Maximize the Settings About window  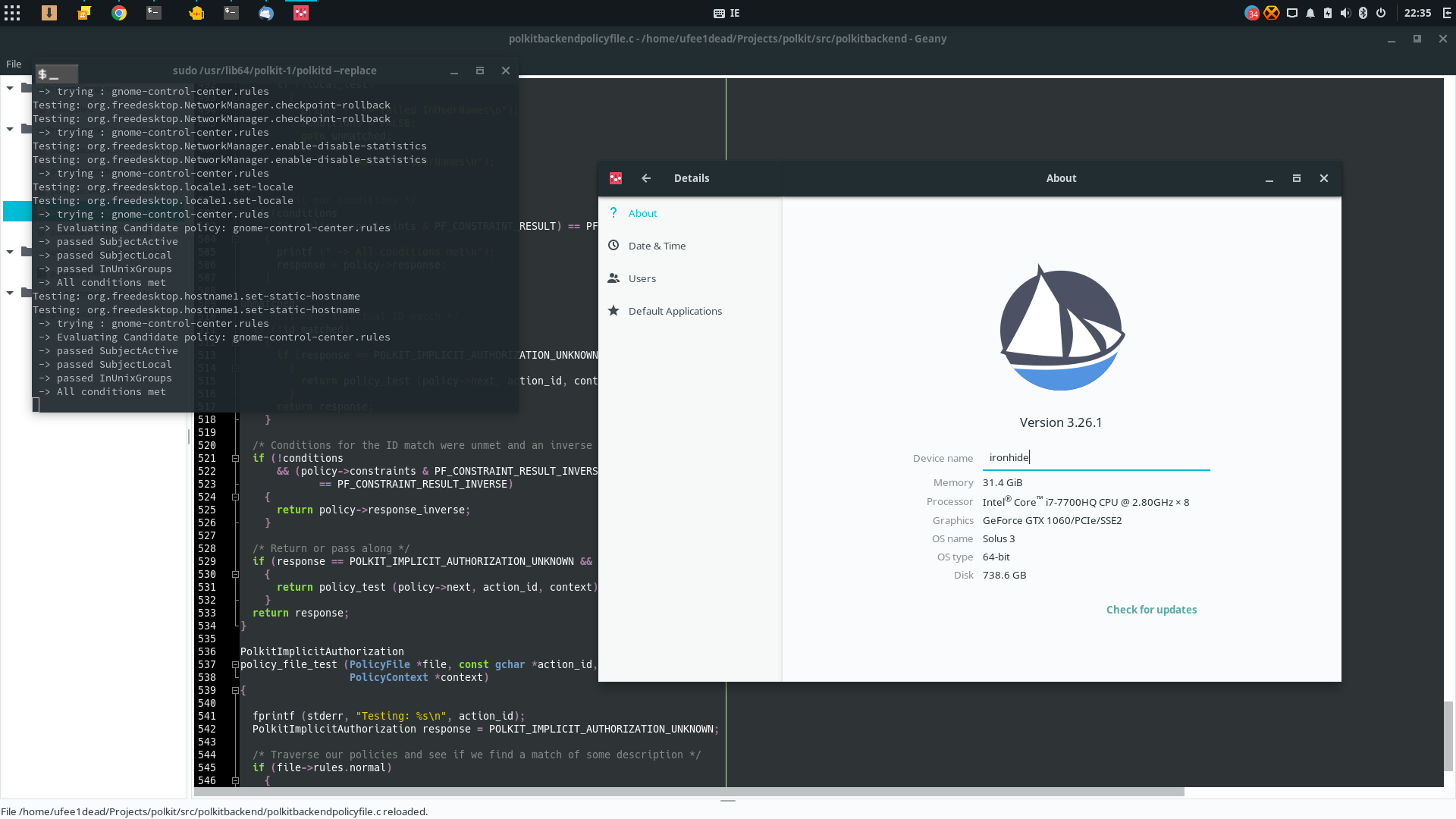pyautogui.click(x=1297, y=178)
